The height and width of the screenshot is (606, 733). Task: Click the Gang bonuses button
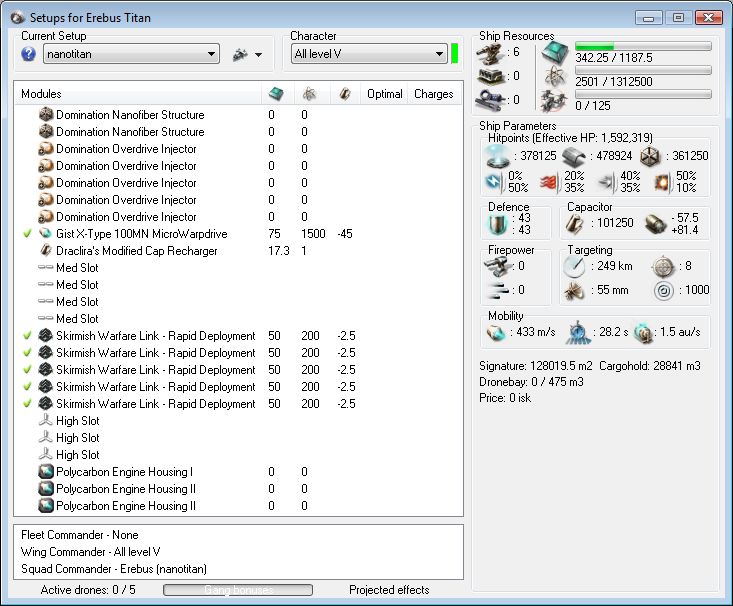tap(238, 590)
